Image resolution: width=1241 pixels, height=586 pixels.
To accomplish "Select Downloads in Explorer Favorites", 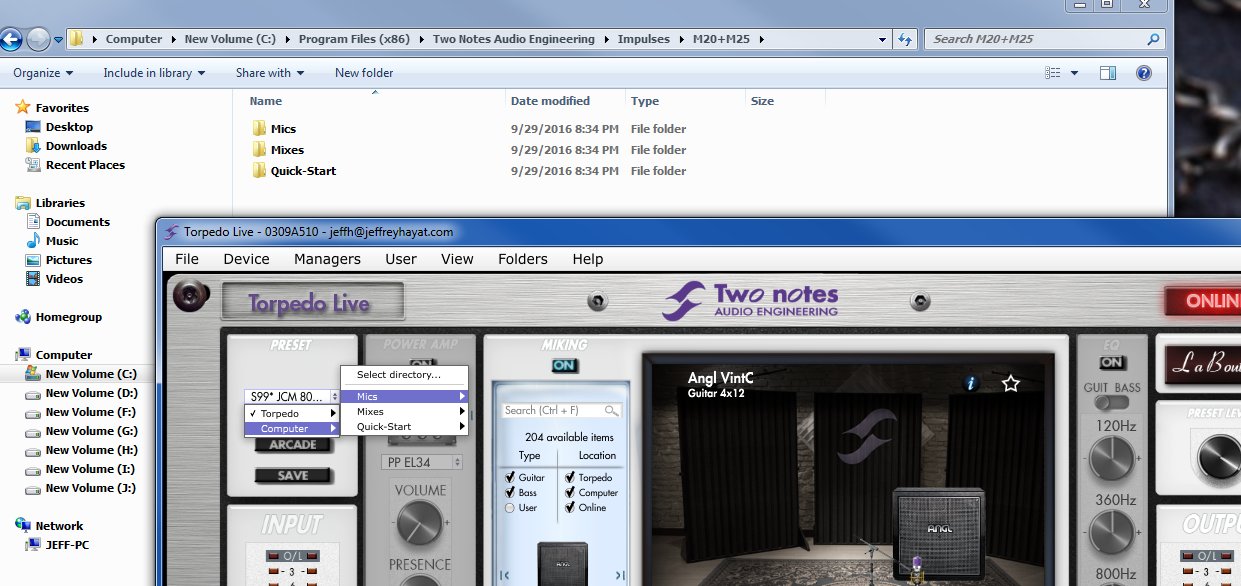I will coord(66,146).
